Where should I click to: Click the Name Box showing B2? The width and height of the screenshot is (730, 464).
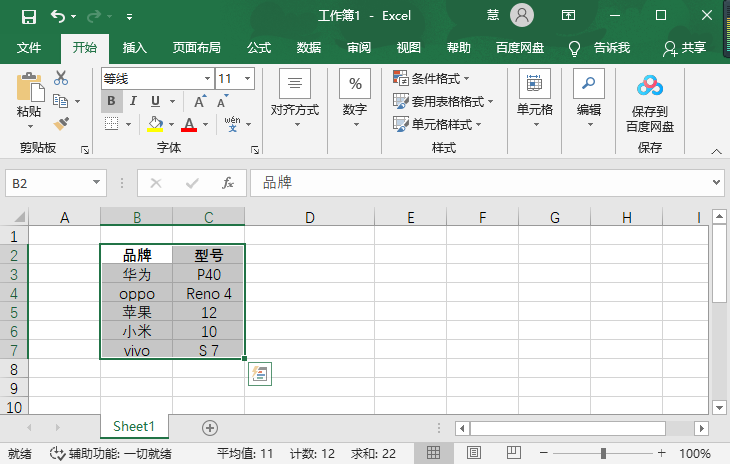click(x=48, y=183)
